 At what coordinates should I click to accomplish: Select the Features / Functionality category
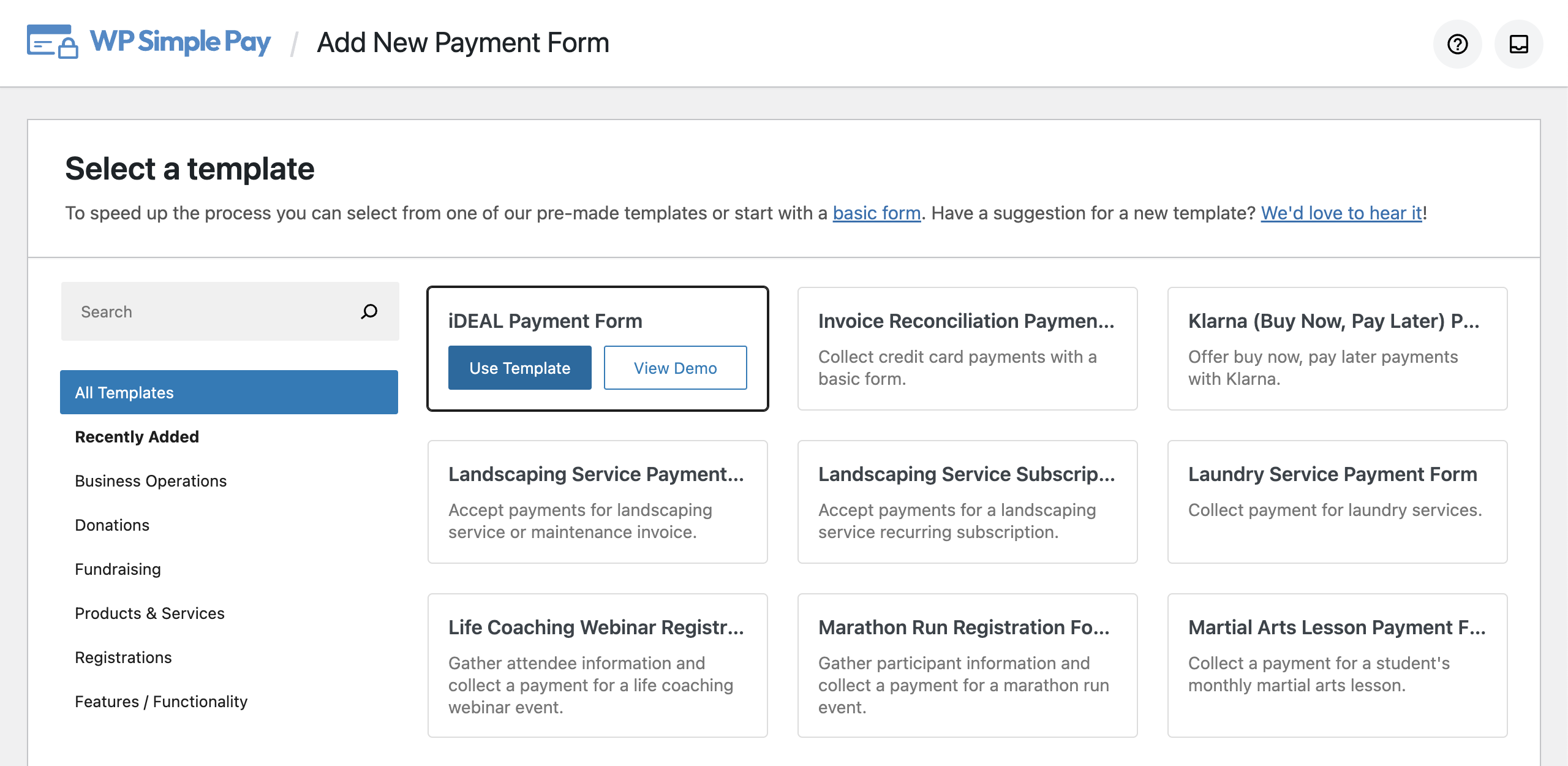(x=160, y=701)
